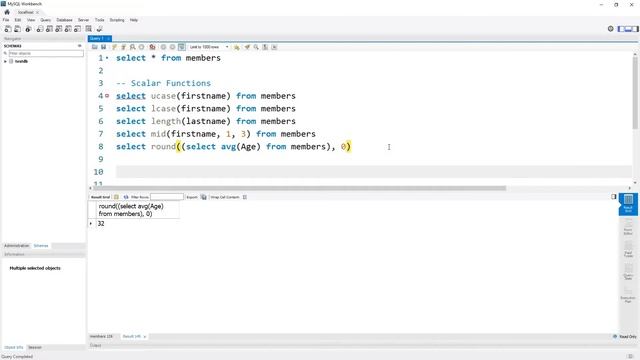
Task: Create new view toolbar icon
Action: tap(58, 29)
